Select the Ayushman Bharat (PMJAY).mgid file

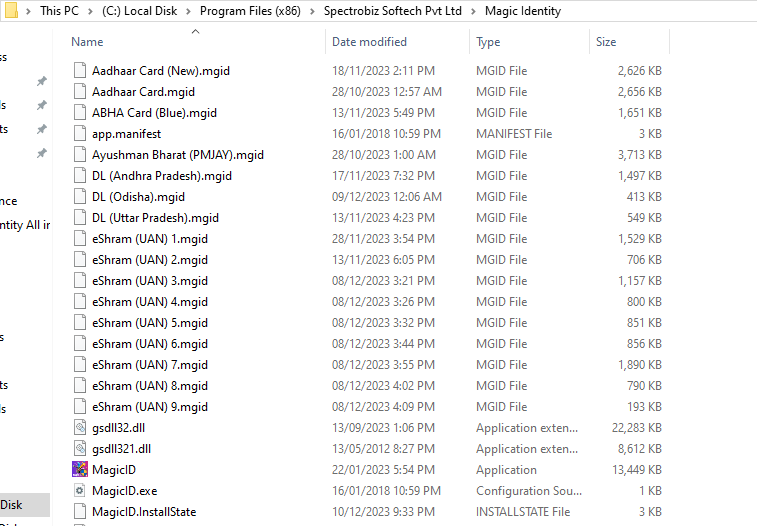(178, 155)
